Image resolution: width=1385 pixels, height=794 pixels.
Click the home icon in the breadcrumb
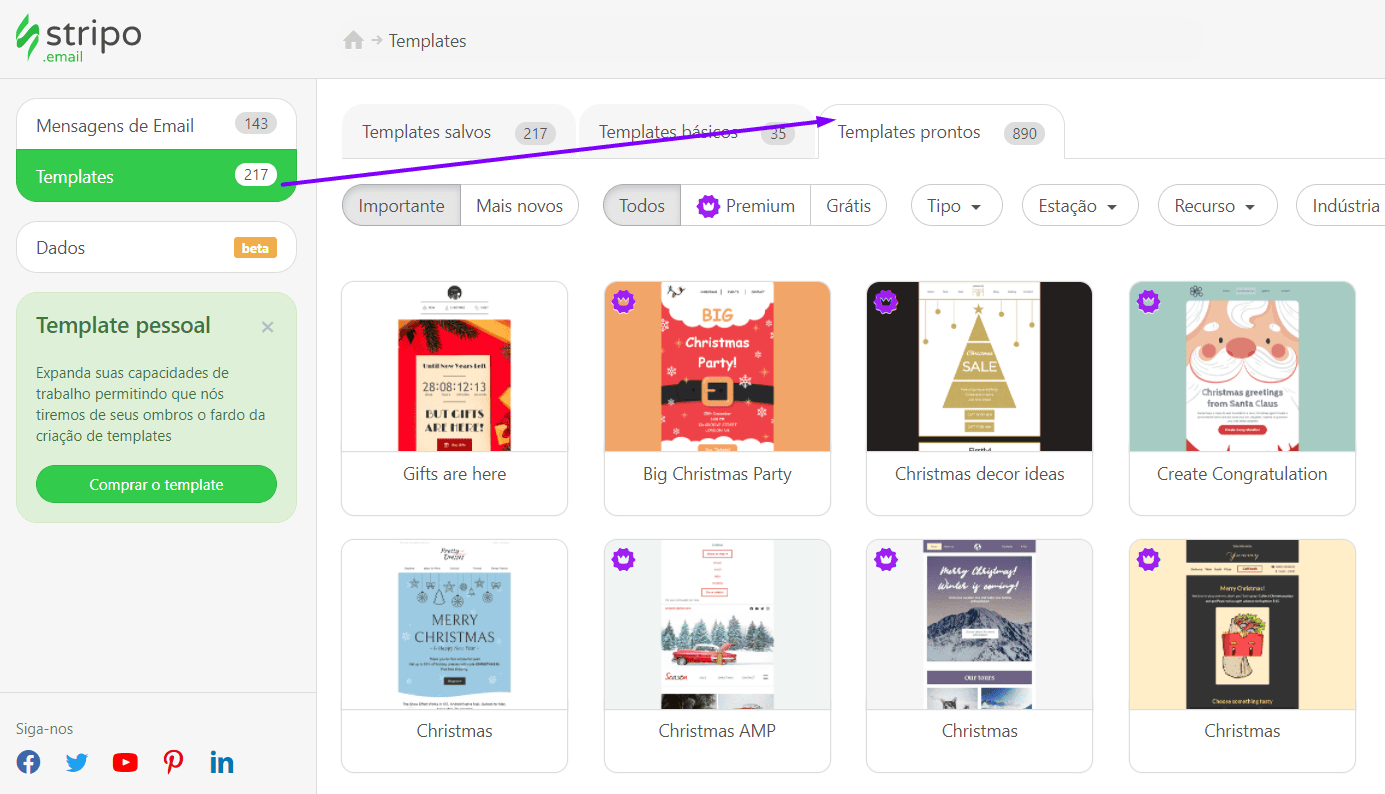[x=355, y=40]
